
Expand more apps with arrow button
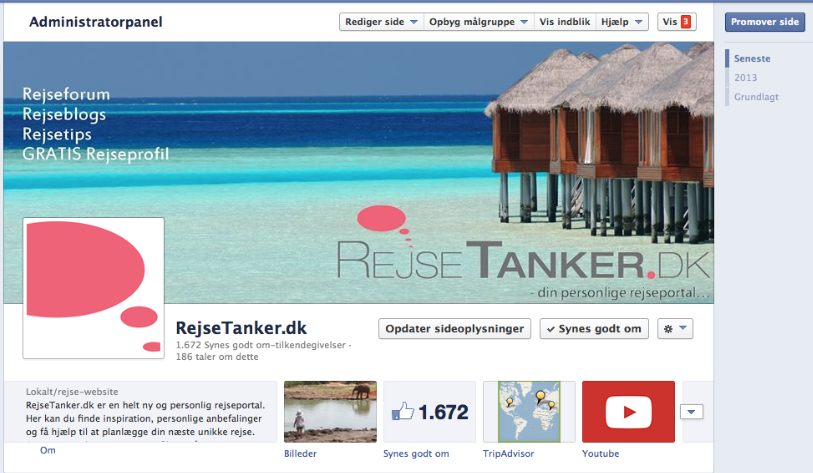pyautogui.click(x=692, y=412)
